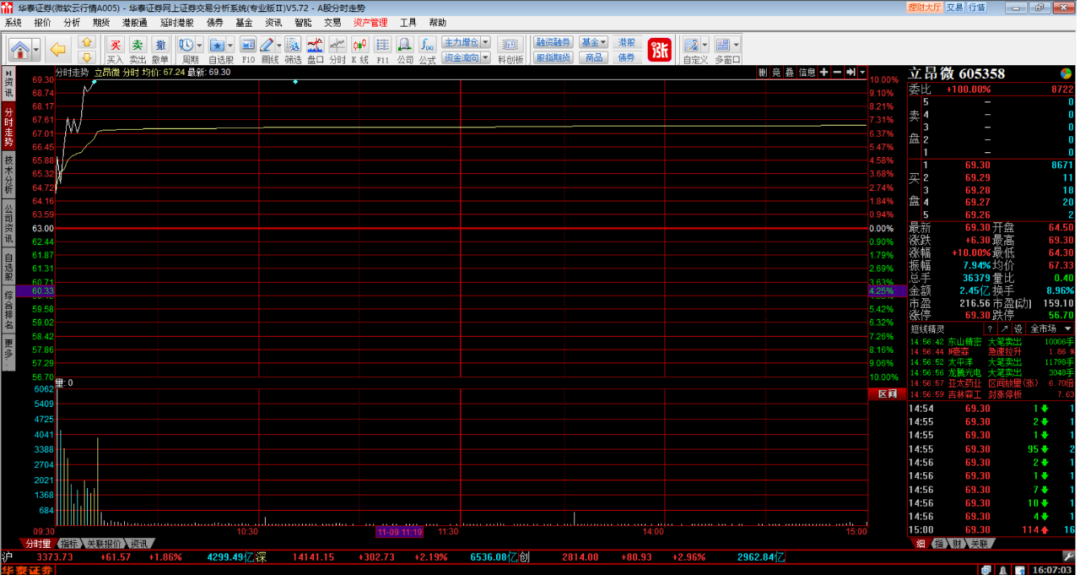The height and width of the screenshot is (575, 1080).
Task: Open the 多窗口 multi-window icon
Action: coord(723,45)
